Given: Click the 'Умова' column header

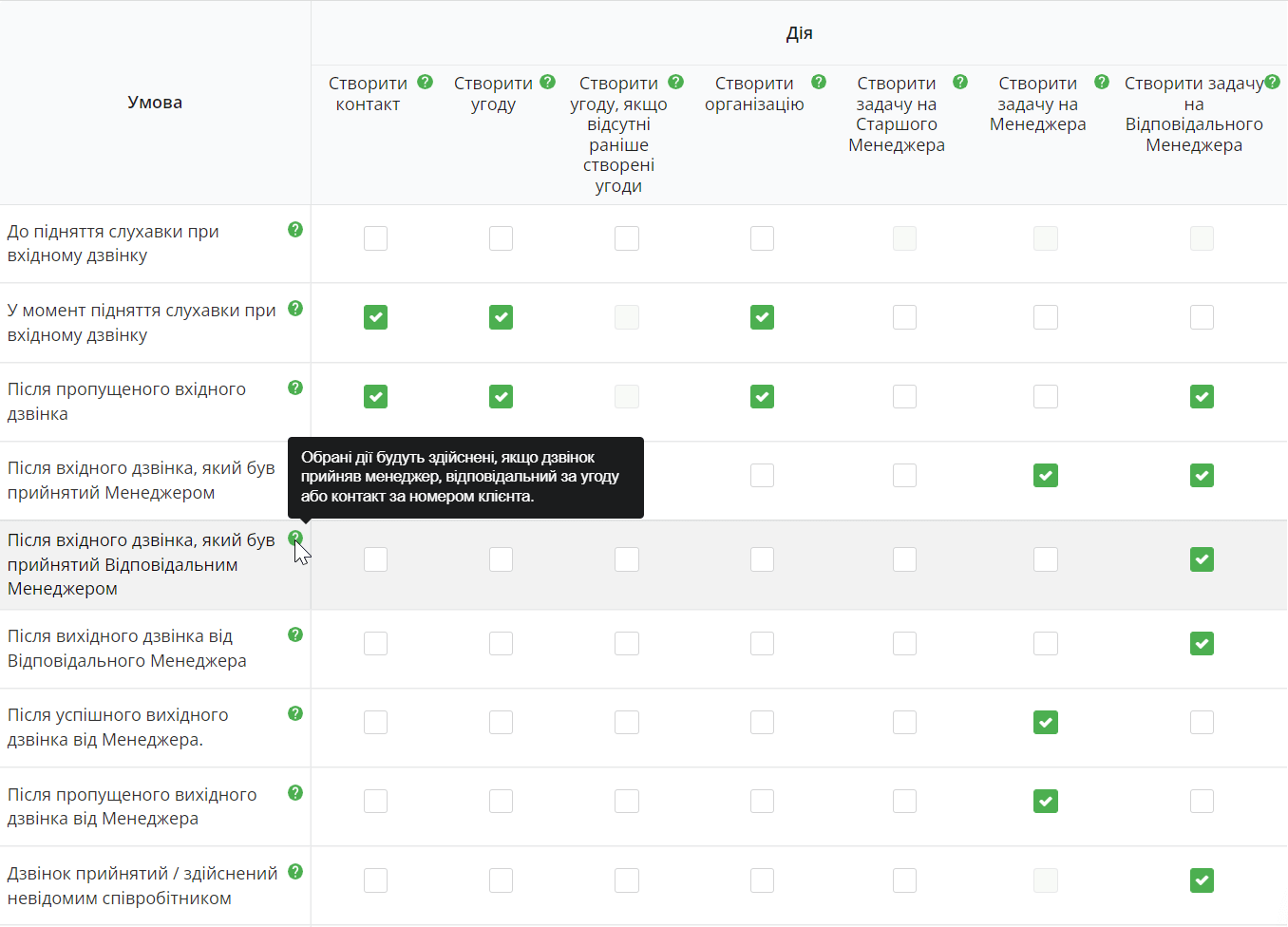Looking at the screenshot, I should click(155, 103).
